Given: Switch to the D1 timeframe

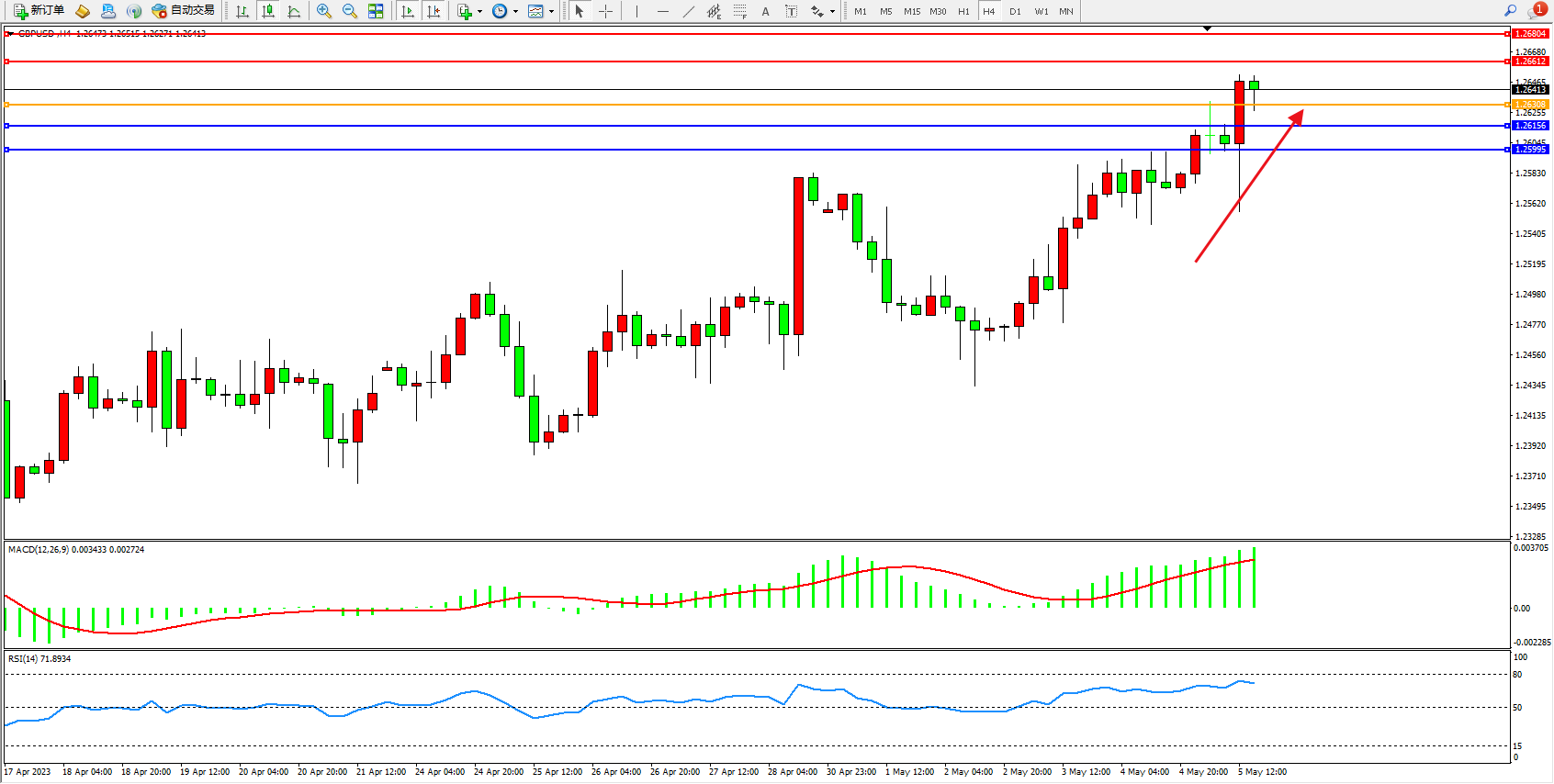Looking at the screenshot, I should coord(1015,11).
